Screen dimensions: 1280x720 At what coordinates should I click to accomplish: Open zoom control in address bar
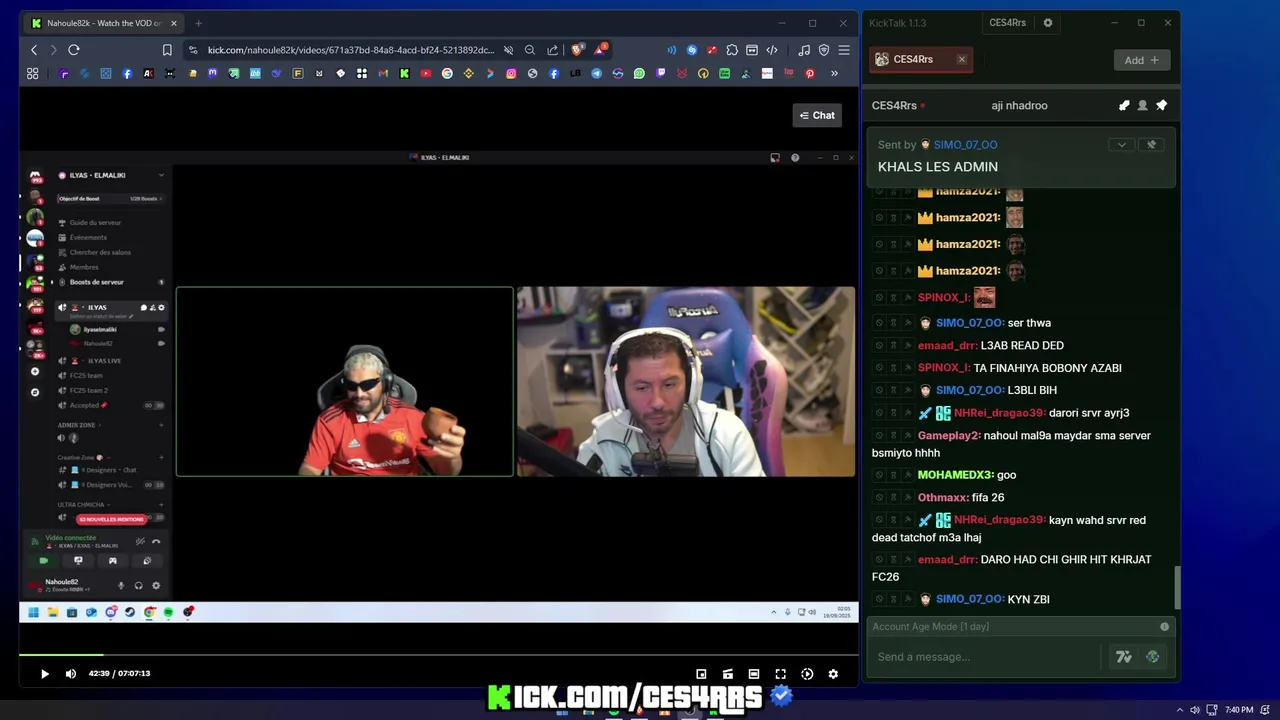coord(530,50)
